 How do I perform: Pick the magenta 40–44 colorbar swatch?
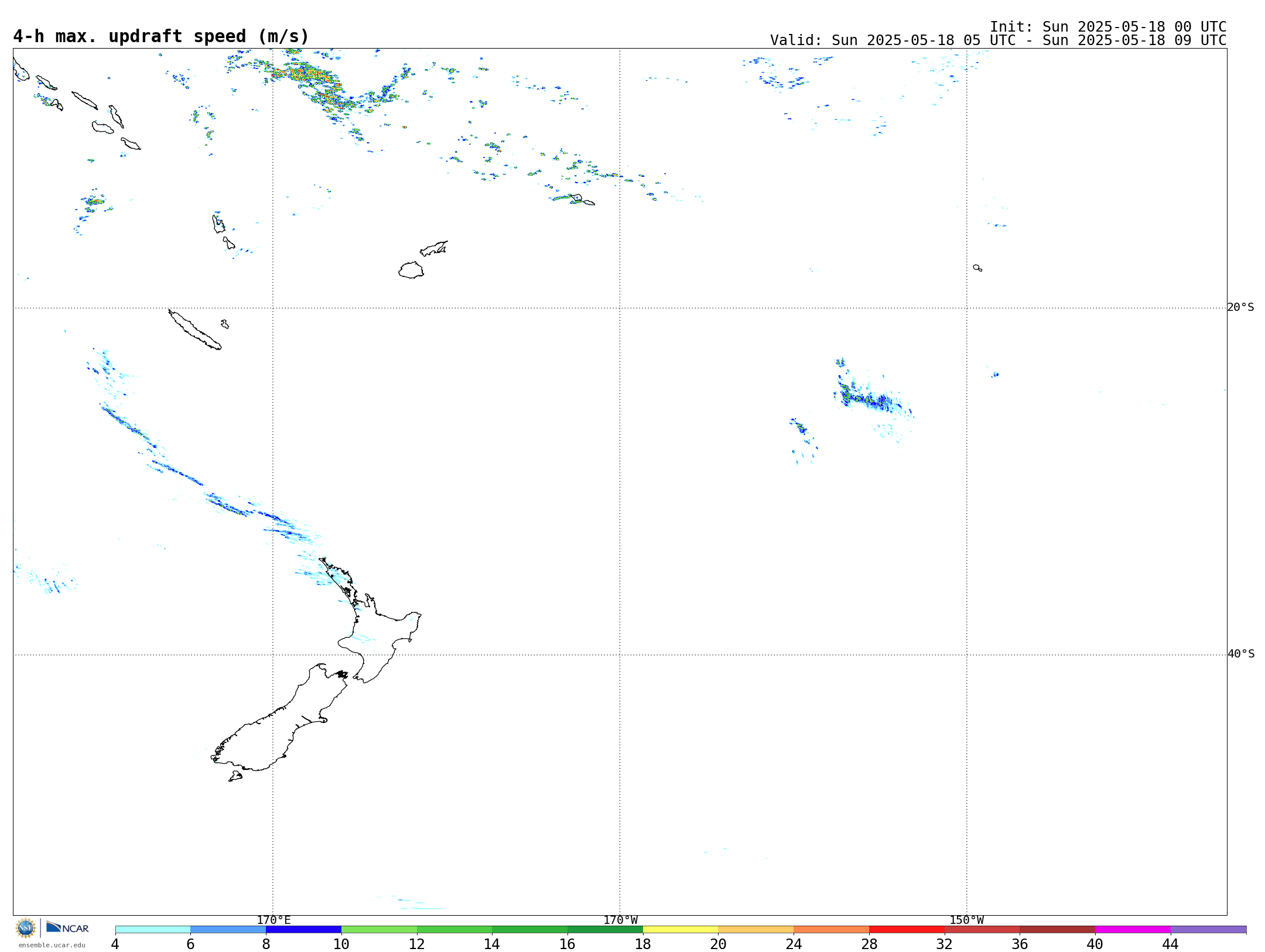pos(1133,930)
